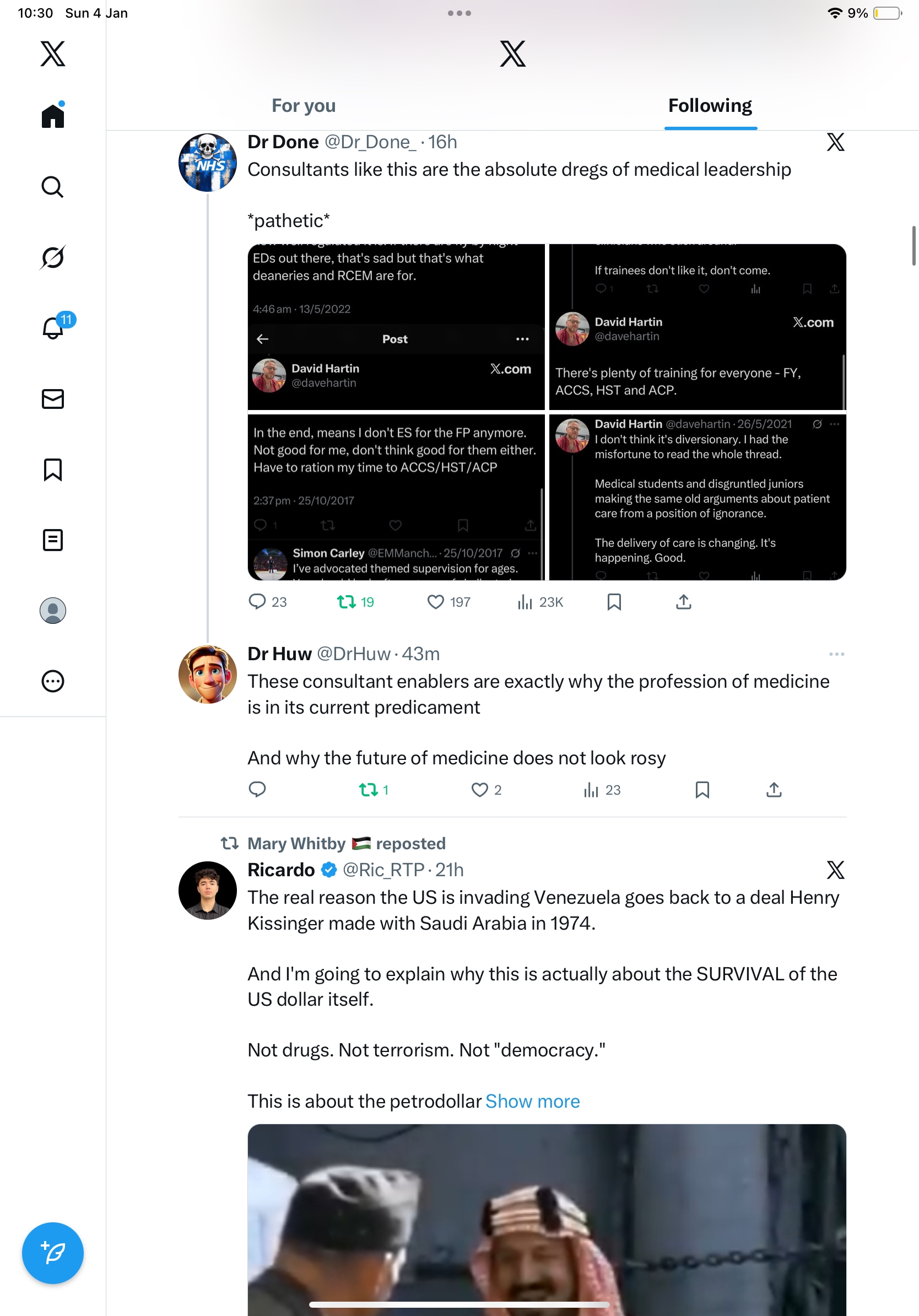Switch to the For you tab
The height and width of the screenshot is (1316, 919).
303,105
